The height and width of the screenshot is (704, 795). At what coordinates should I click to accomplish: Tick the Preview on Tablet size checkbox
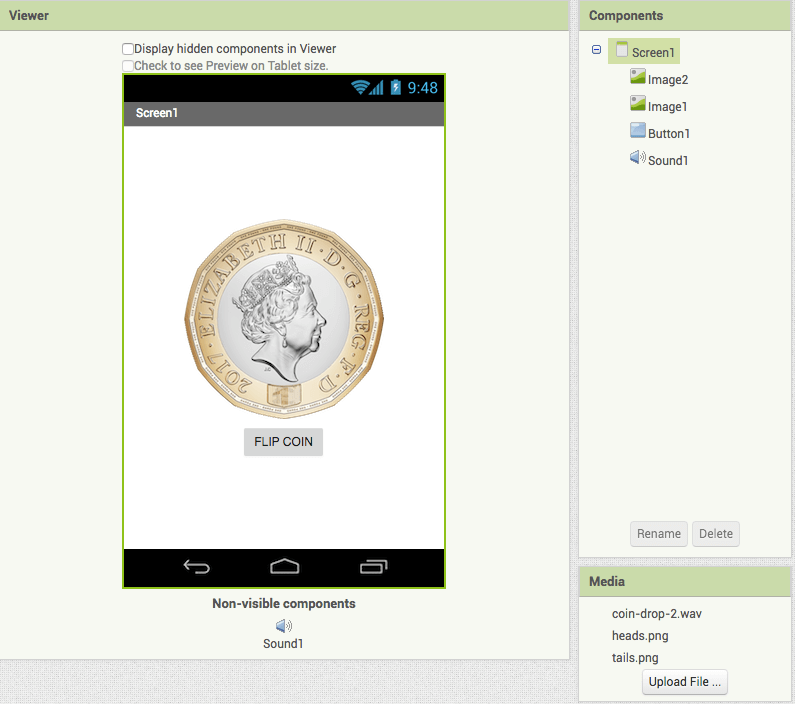(128, 66)
